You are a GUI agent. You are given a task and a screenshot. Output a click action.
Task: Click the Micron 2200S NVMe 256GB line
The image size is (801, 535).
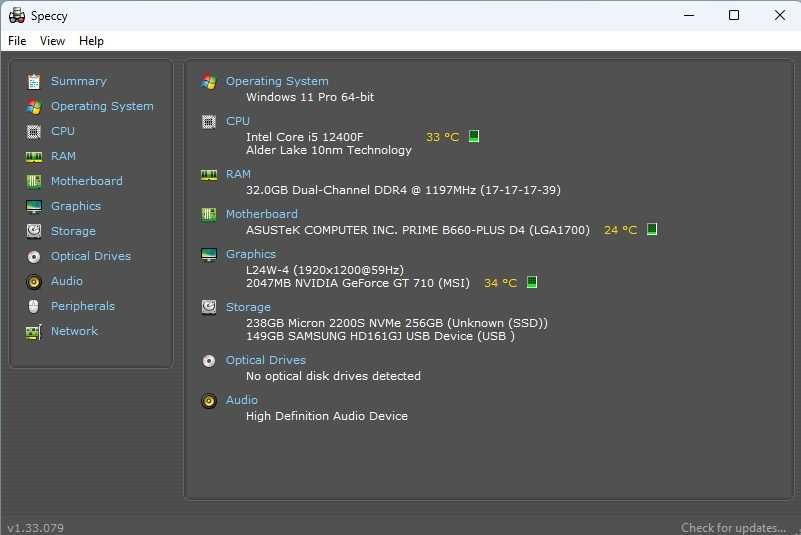coord(397,323)
